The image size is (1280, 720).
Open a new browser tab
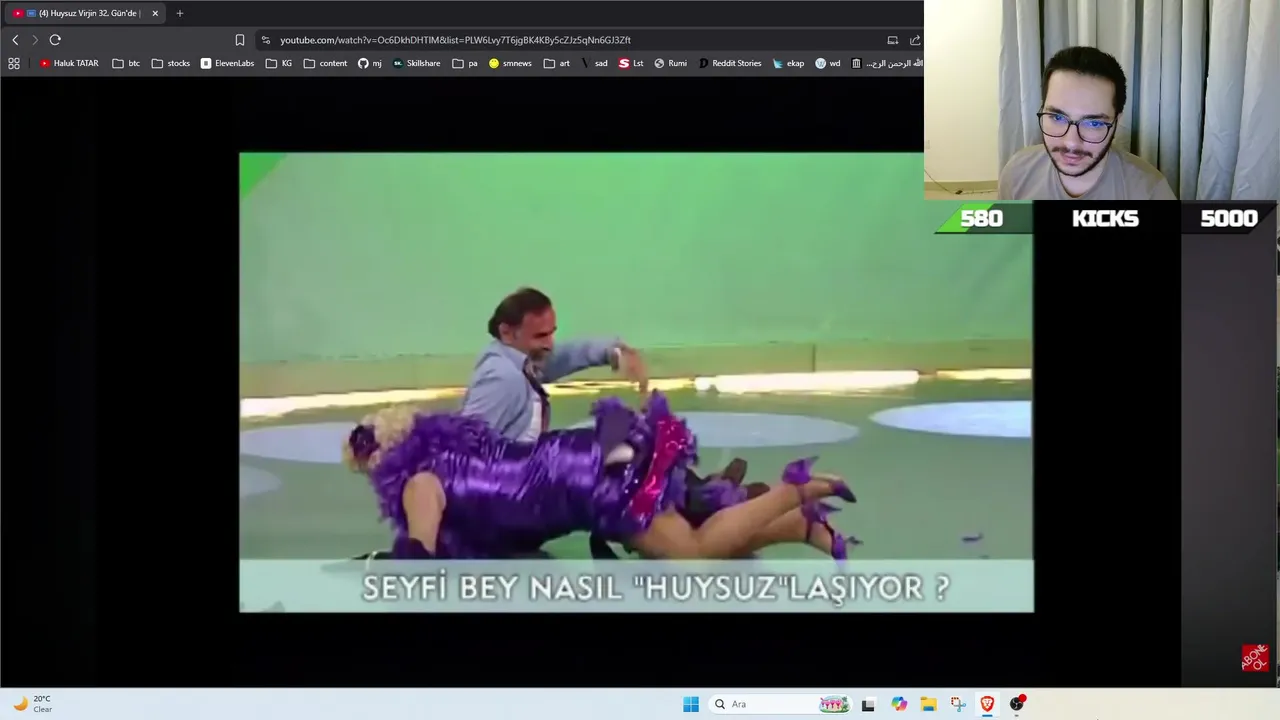click(x=180, y=13)
